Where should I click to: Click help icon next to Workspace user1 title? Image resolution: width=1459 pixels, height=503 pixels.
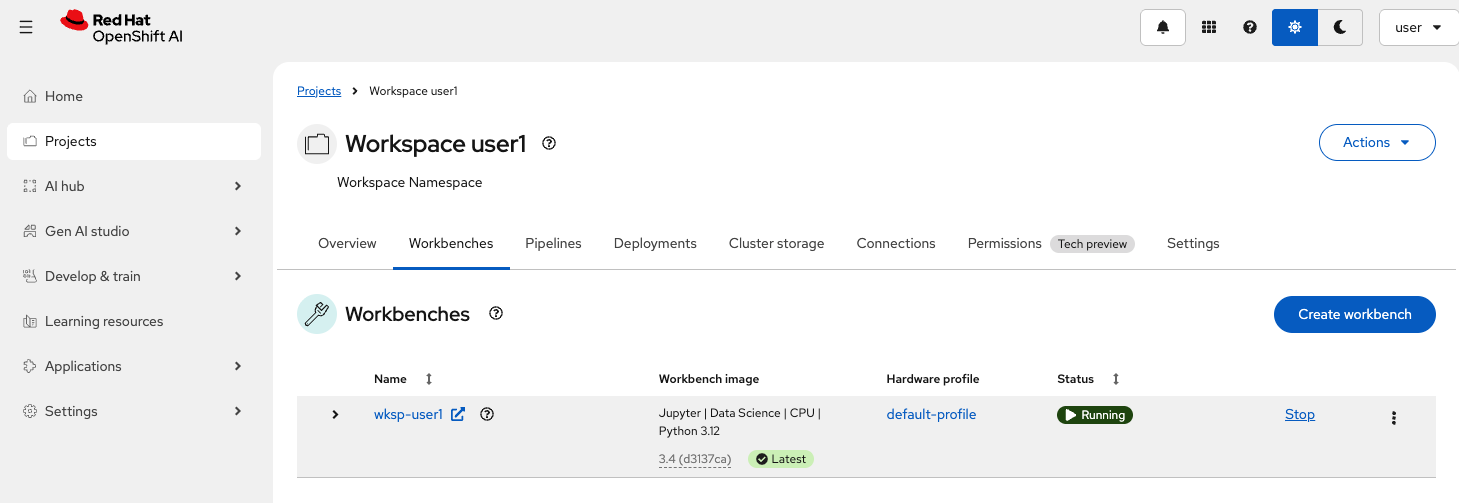click(548, 143)
